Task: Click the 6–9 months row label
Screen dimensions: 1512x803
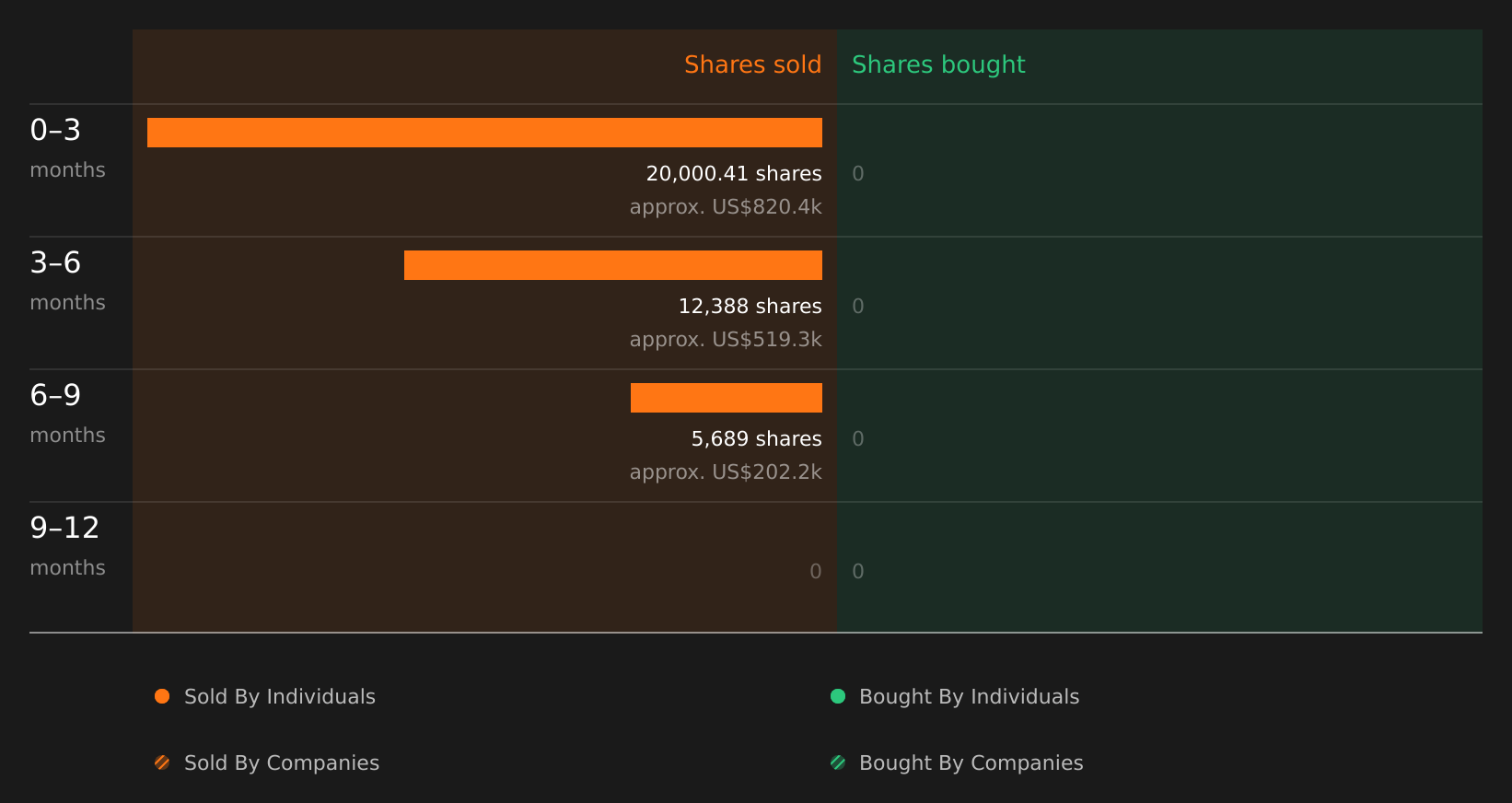Action: point(67,413)
